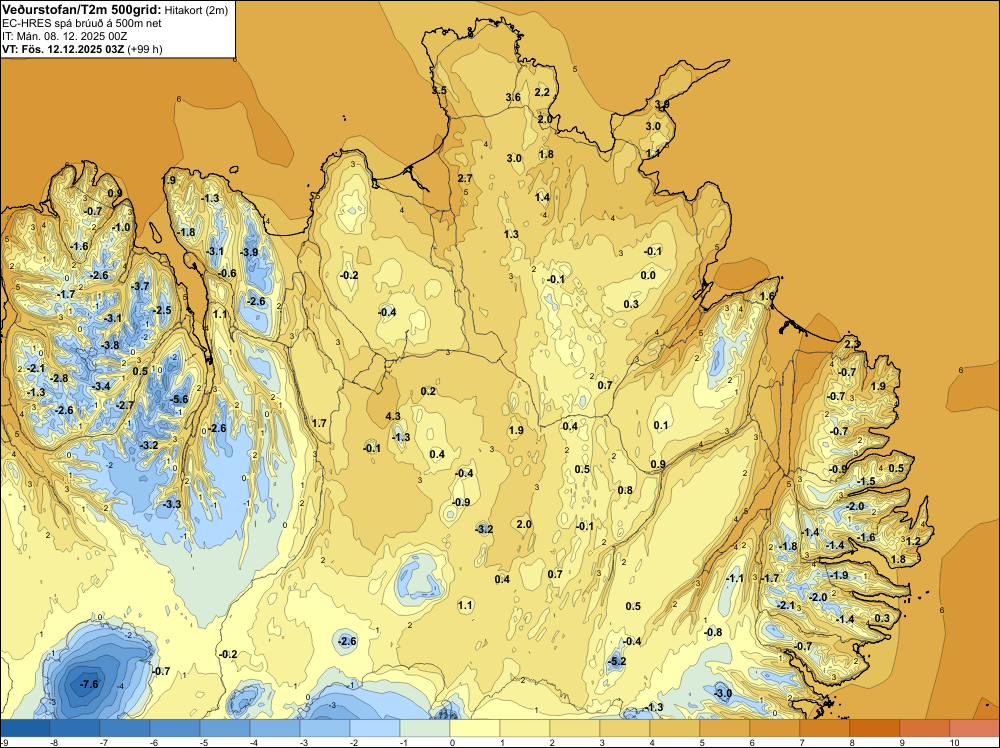This screenshot has height=748, width=1000.
Task: Click the legend color between 4 and 5
Action: [x=675, y=728]
